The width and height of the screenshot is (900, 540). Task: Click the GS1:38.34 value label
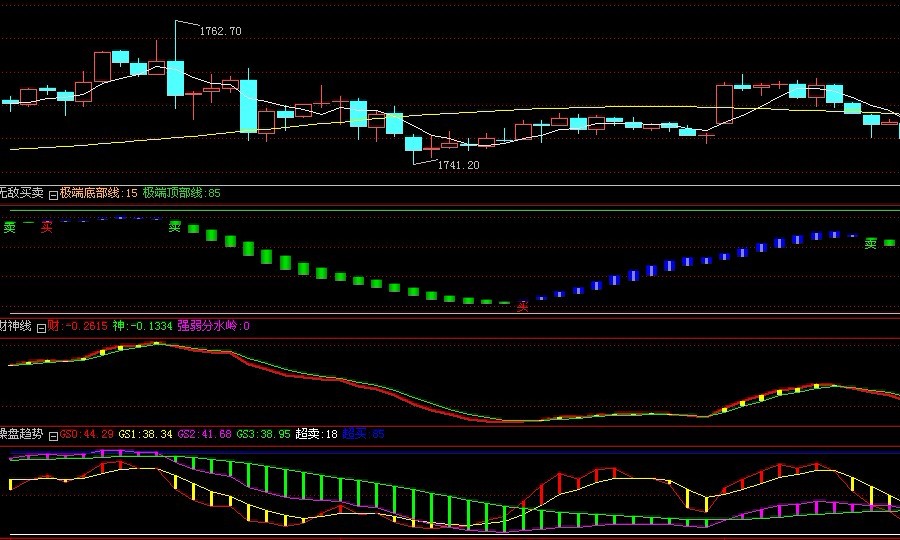(146, 434)
